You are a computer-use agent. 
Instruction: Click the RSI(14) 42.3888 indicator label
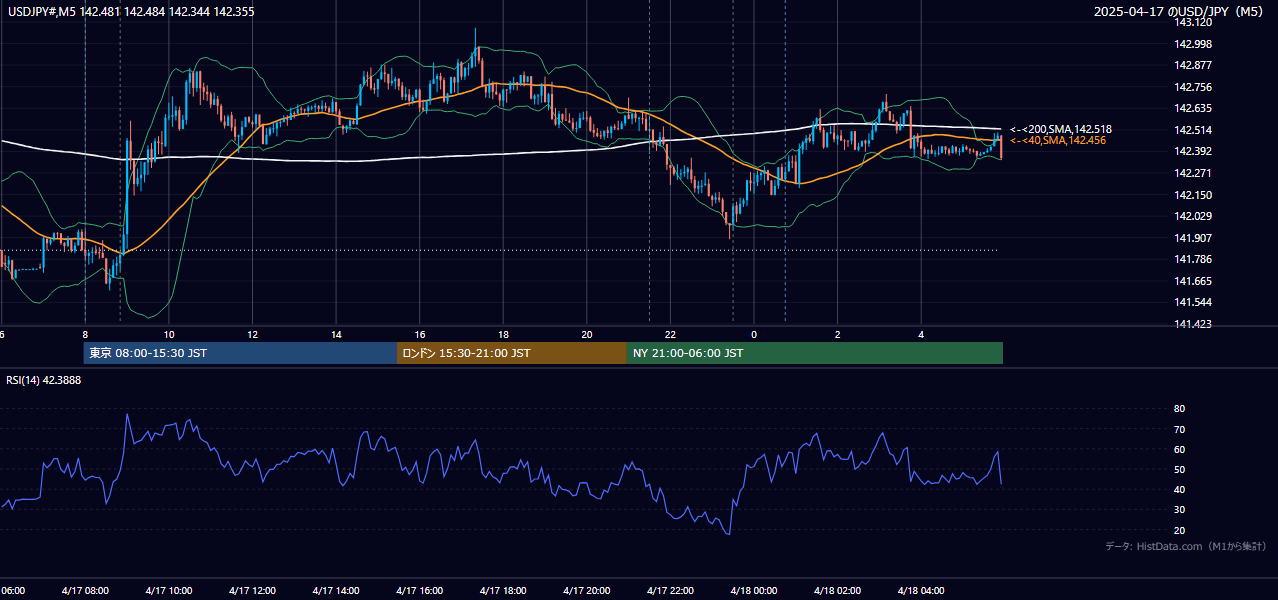tap(44, 380)
